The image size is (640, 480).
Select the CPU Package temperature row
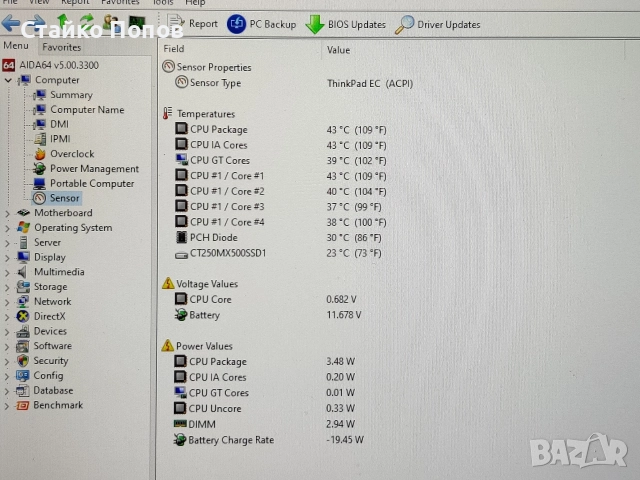(x=281, y=130)
